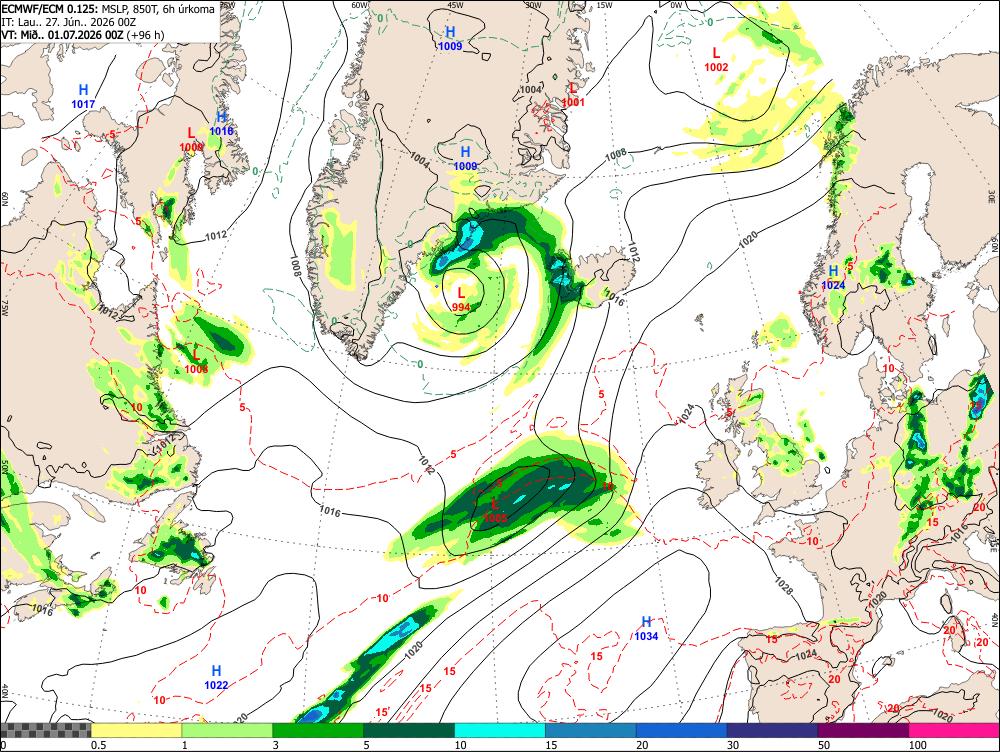This screenshot has width=1000, height=752.
Task: Click the H 1016 high pressure label
Action: point(221,123)
